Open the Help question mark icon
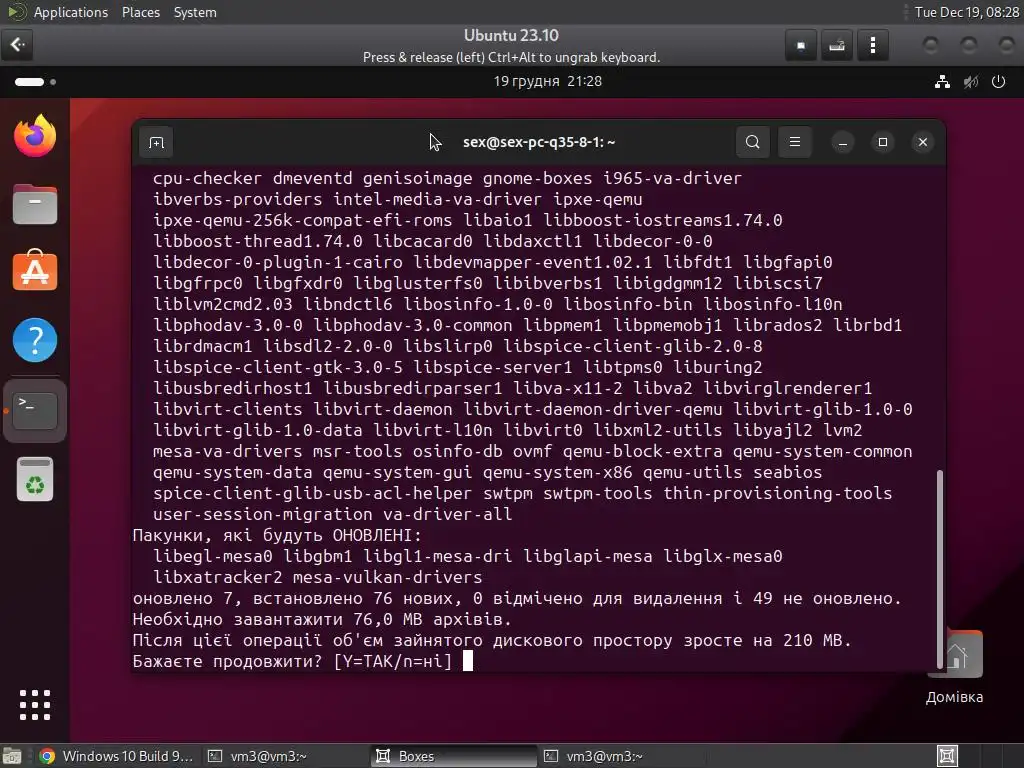1024x768 pixels. [35, 340]
